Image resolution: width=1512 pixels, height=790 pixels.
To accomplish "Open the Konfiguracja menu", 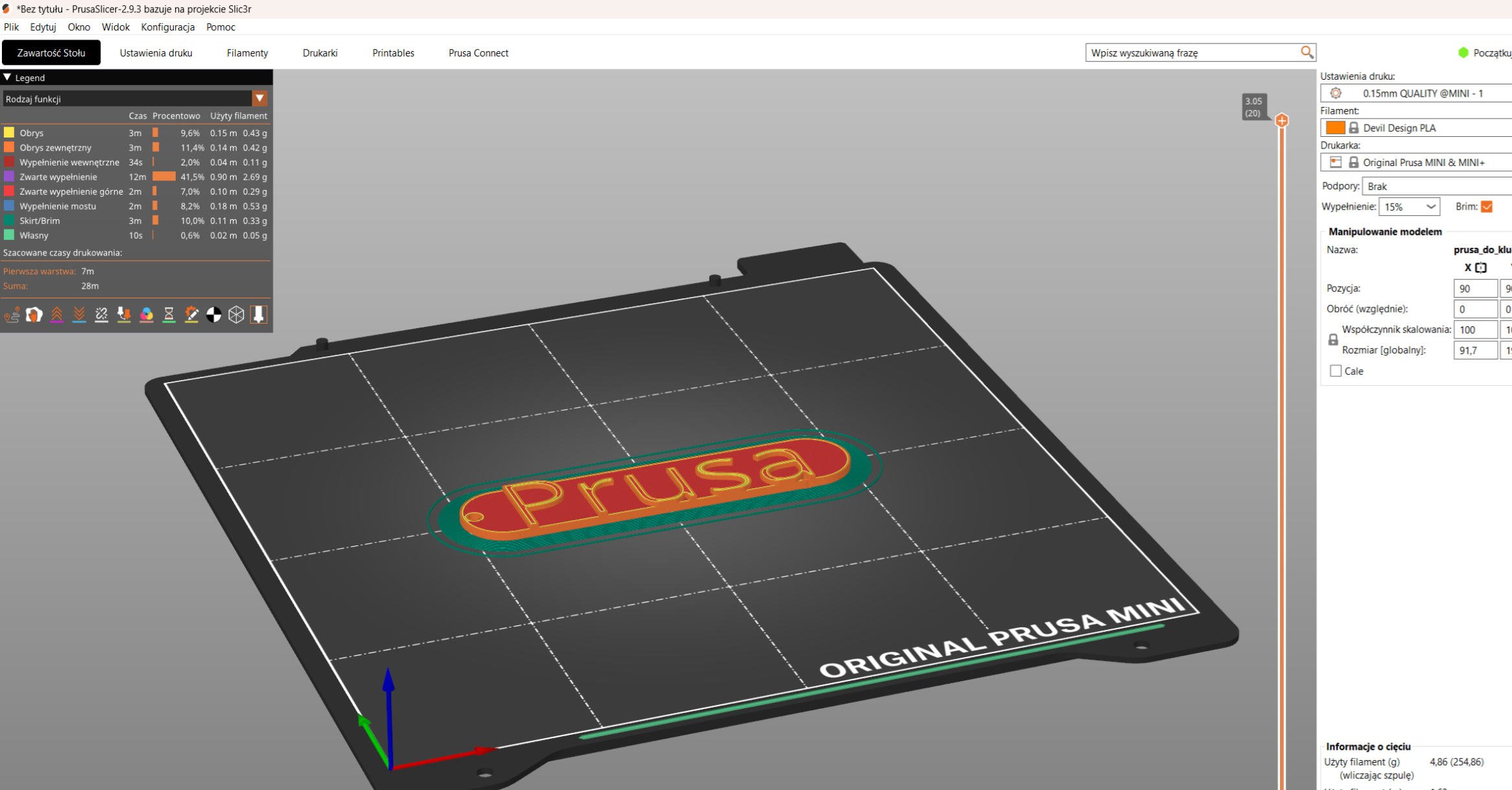I will (168, 27).
